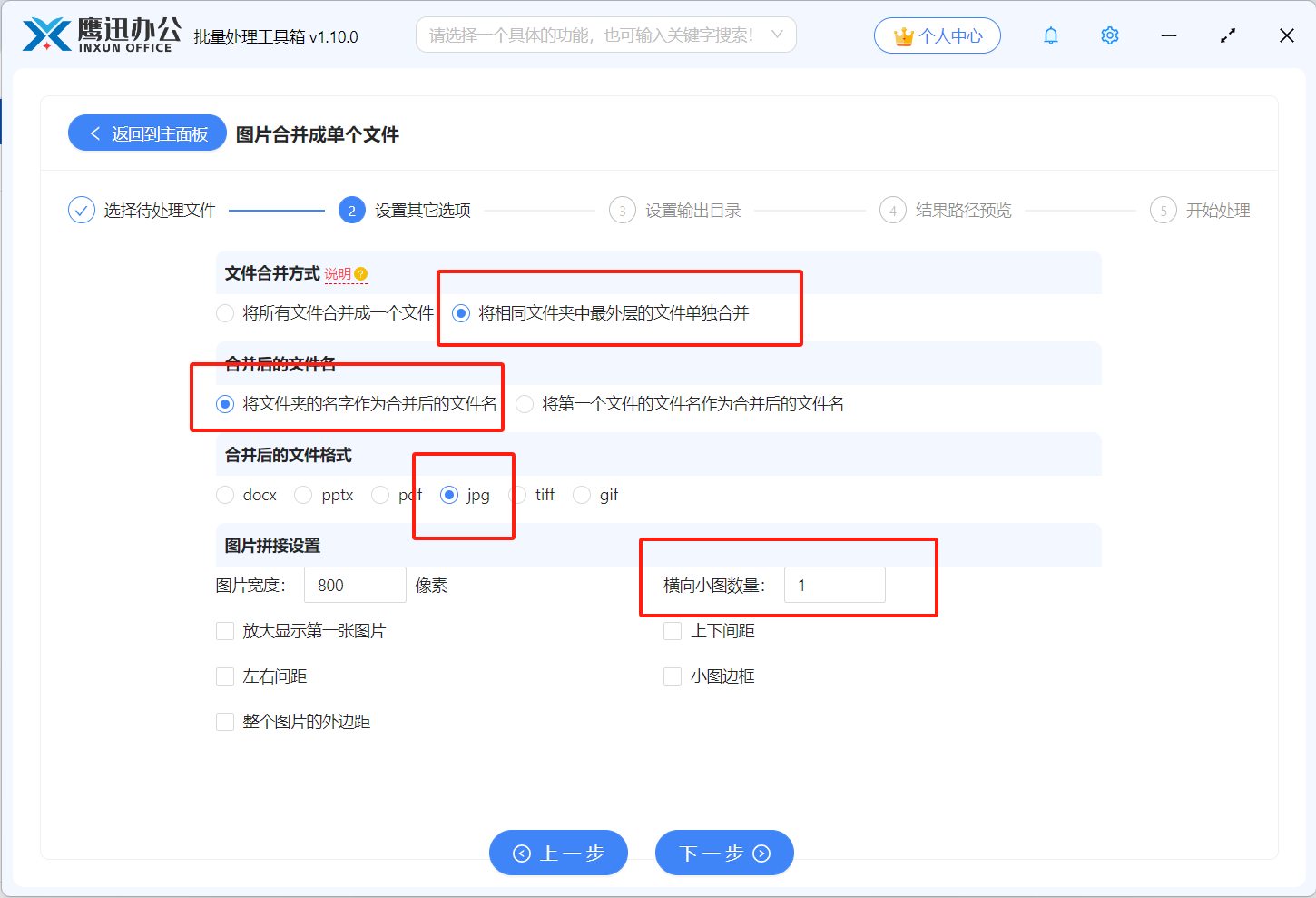The height and width of the screenshot is (898, 1316).
Task: Click the 批量处理工具箱 v1.10.0 title text
Action: [276, 37]
